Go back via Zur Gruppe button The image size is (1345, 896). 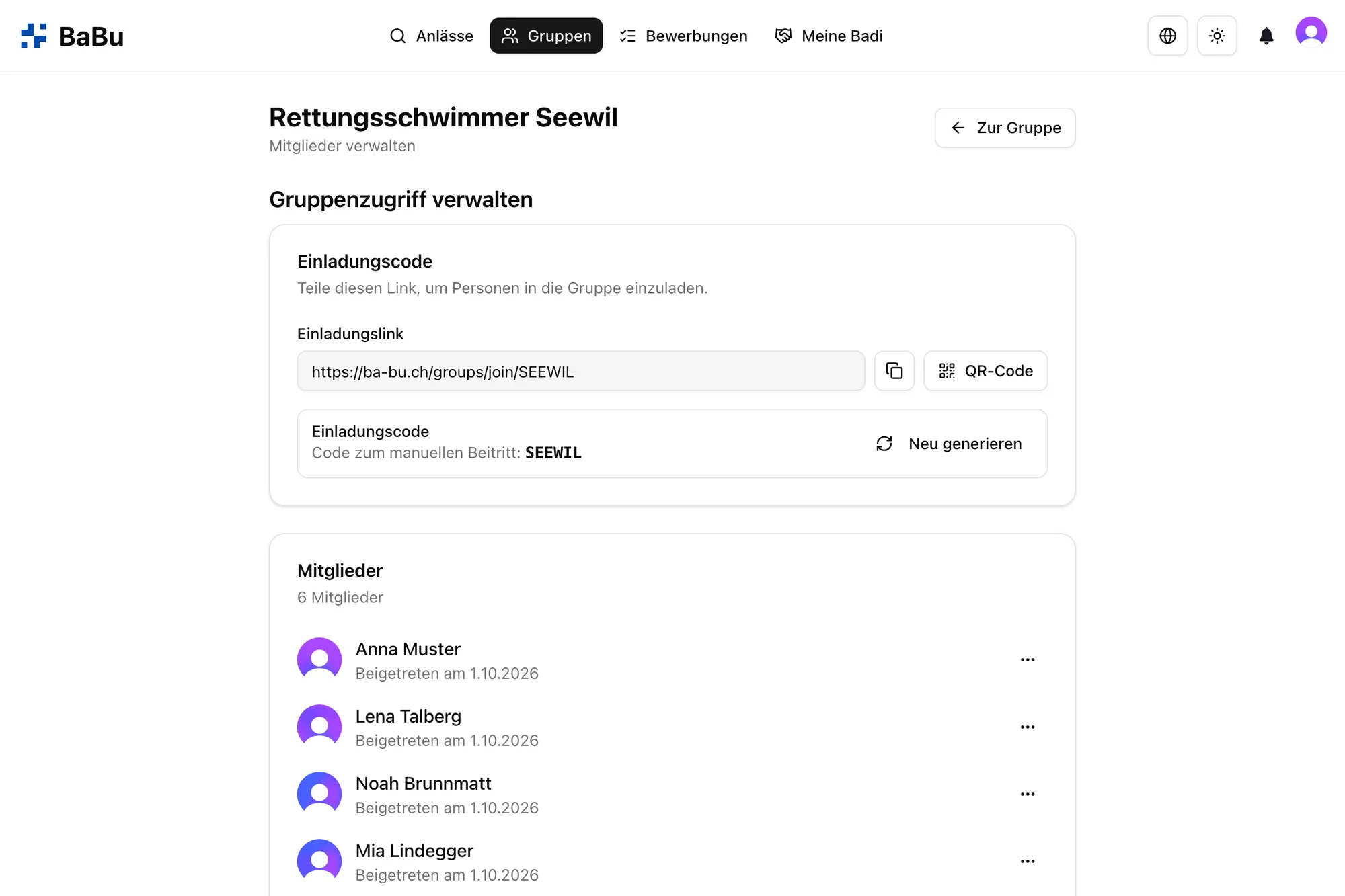coord(1005,128)
